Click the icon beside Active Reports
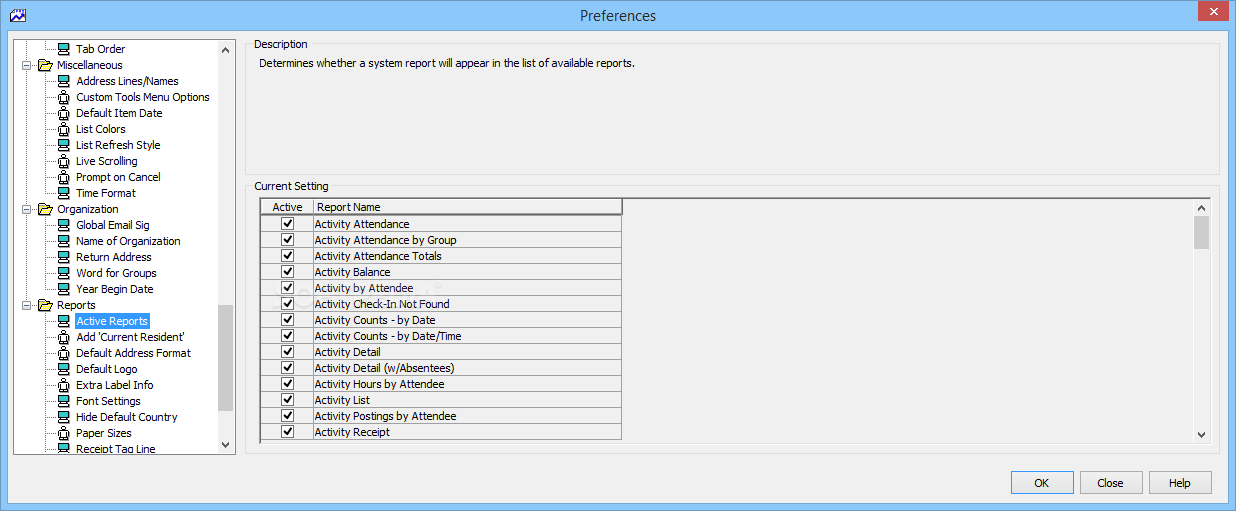The width and height of the screenshot is (1236, 511). click(x=64, y=321)
